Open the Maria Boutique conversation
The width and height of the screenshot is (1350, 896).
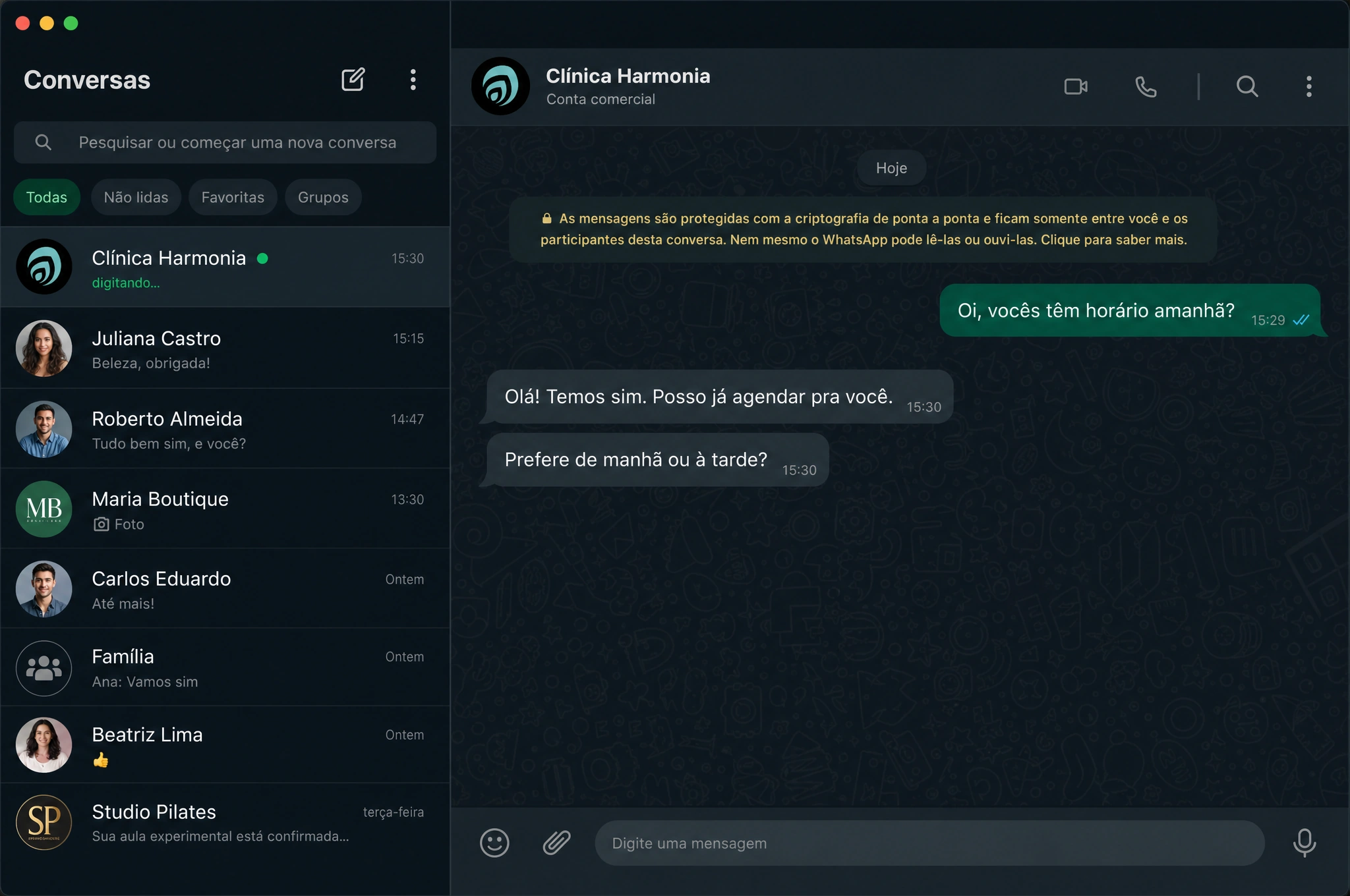click(x=225, y=509)
